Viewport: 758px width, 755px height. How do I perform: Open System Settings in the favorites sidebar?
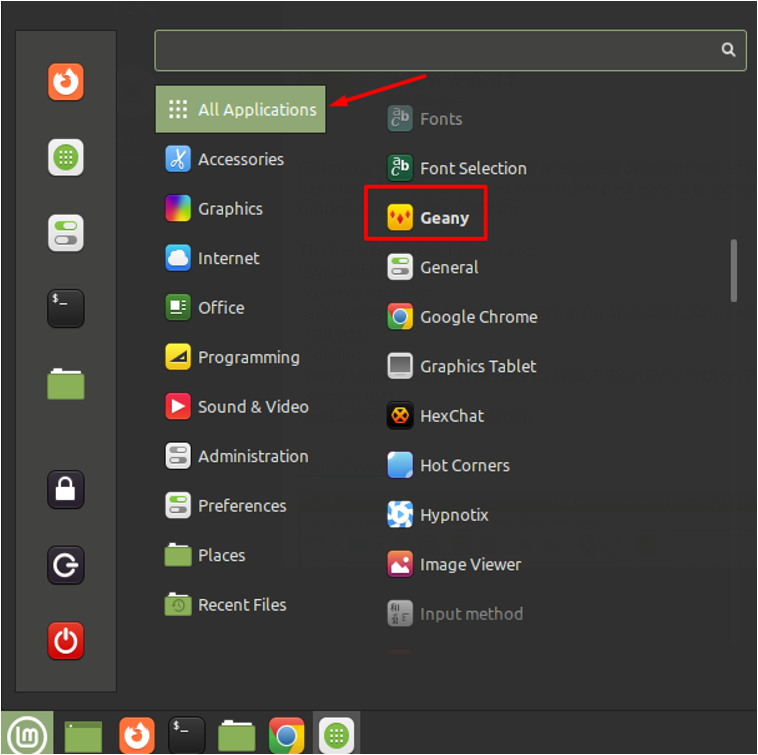(x=66, y=233)
